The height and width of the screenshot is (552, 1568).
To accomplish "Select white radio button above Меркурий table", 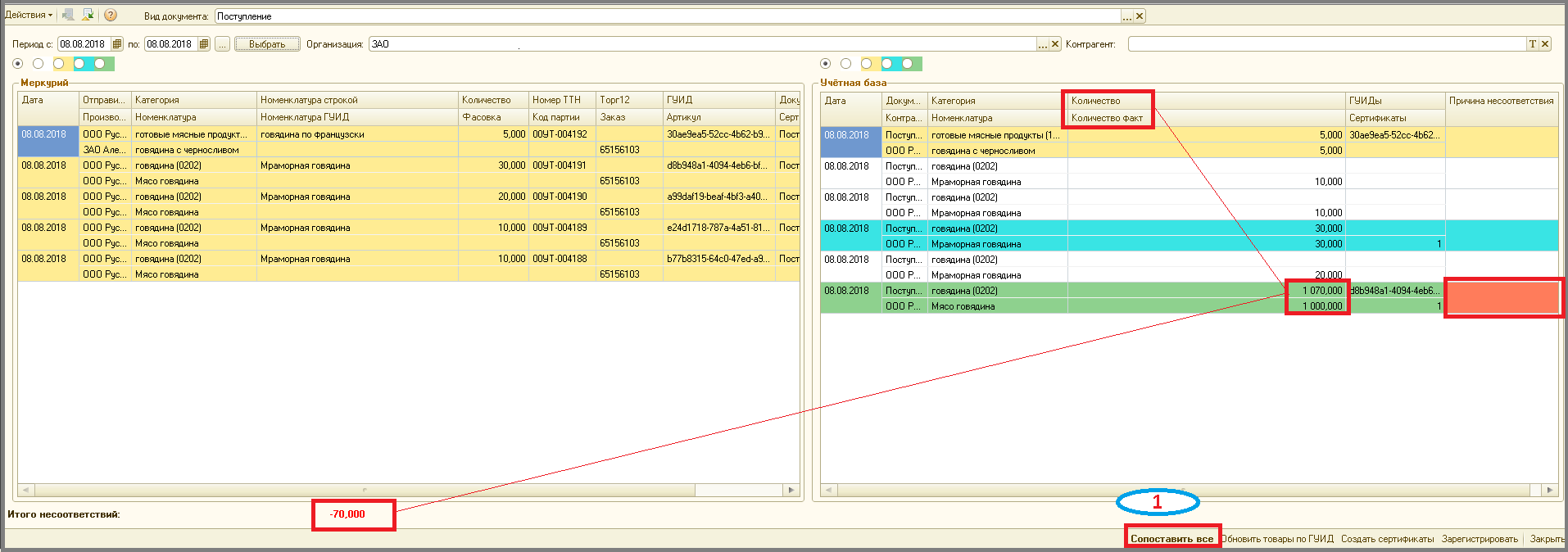I will [38, 64].
